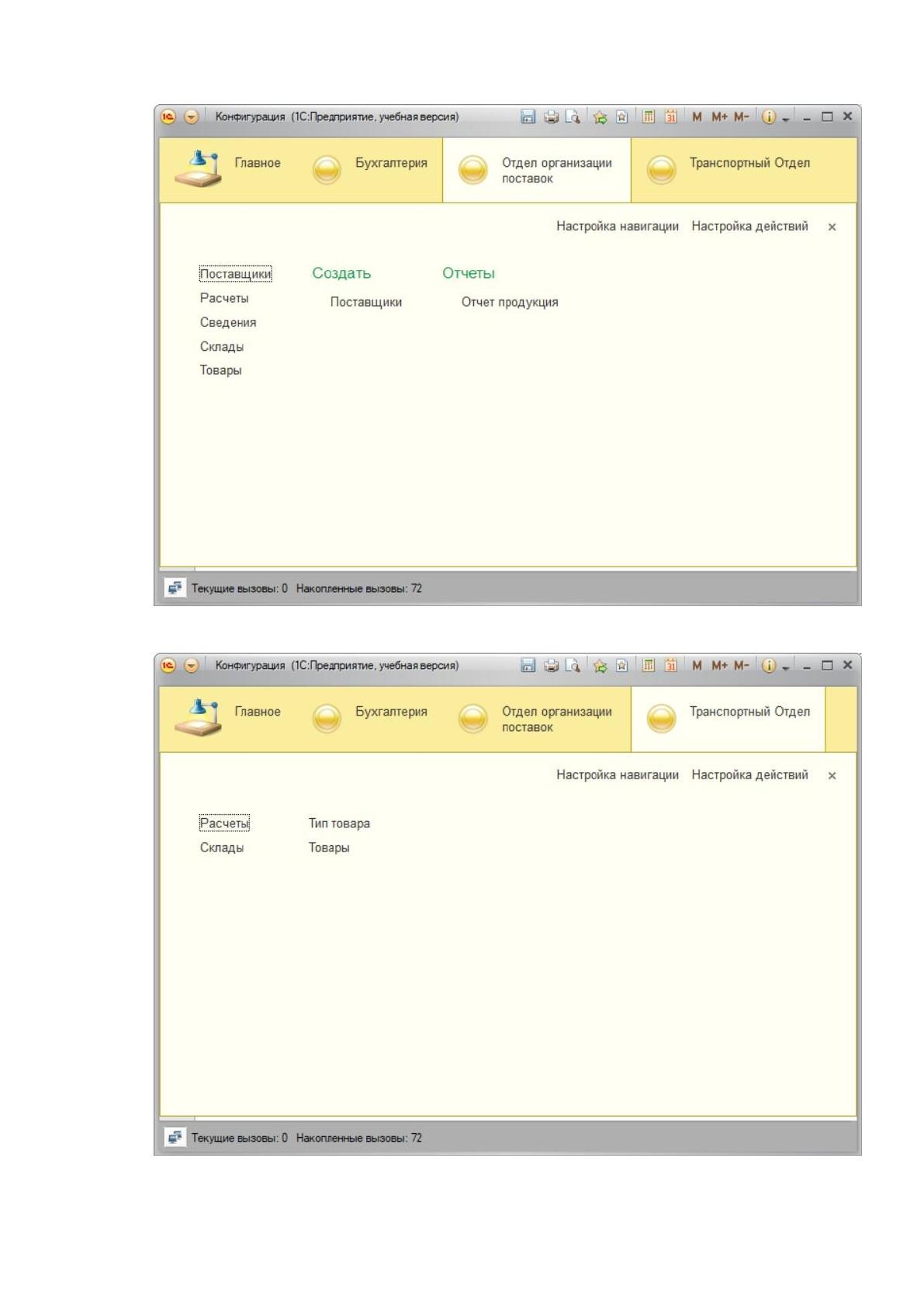
Task: Expand arrow beside info icon in window listing Тип товара
Action: tap(786, 667)
